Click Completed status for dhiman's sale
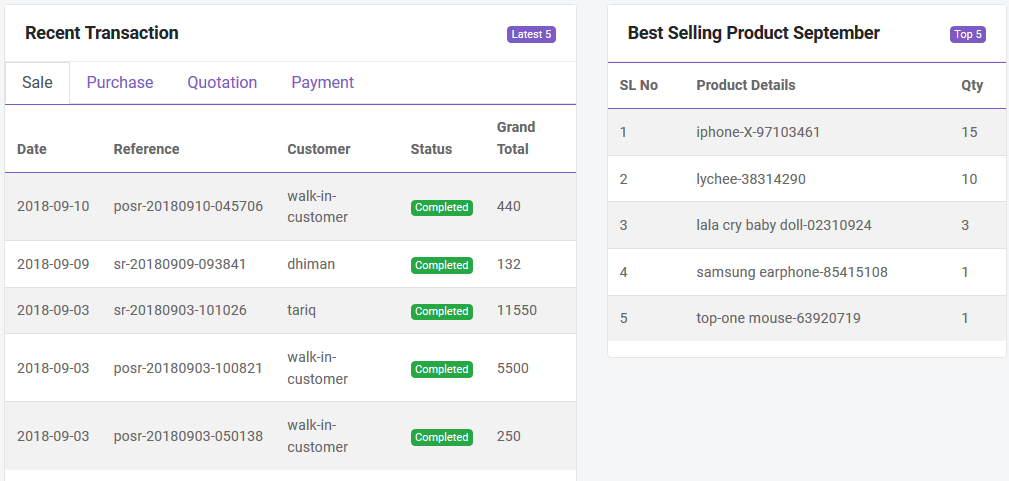The height and width of the screenshot is (481, 1009). (x=441, y=266)
